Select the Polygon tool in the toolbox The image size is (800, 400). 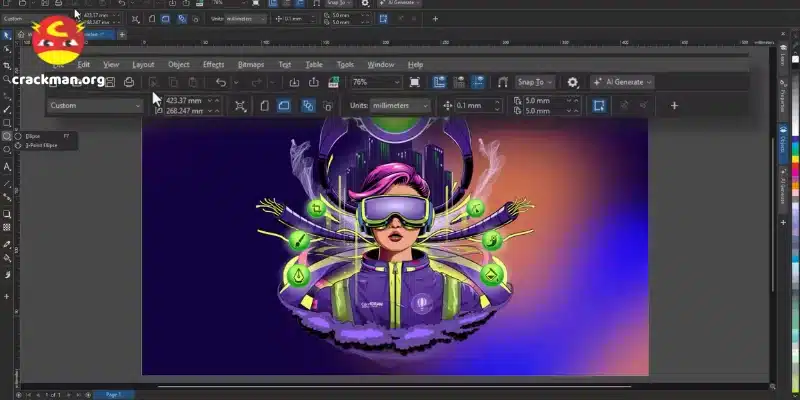pos(7,149)
